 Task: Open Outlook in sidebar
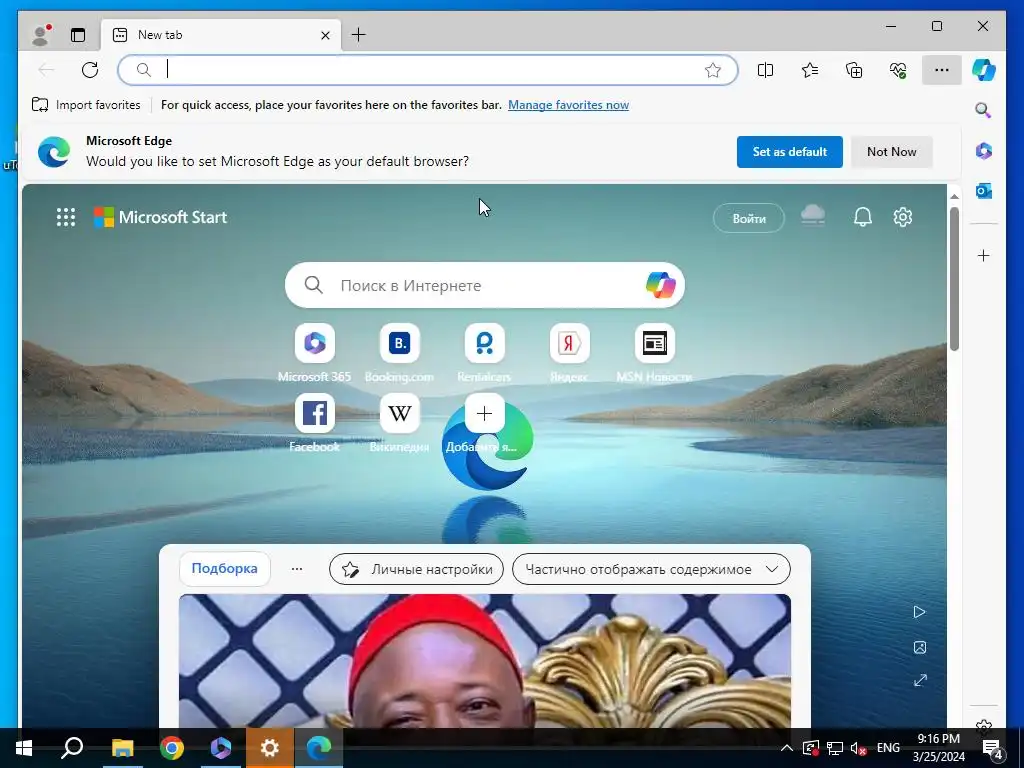point(984,191)
